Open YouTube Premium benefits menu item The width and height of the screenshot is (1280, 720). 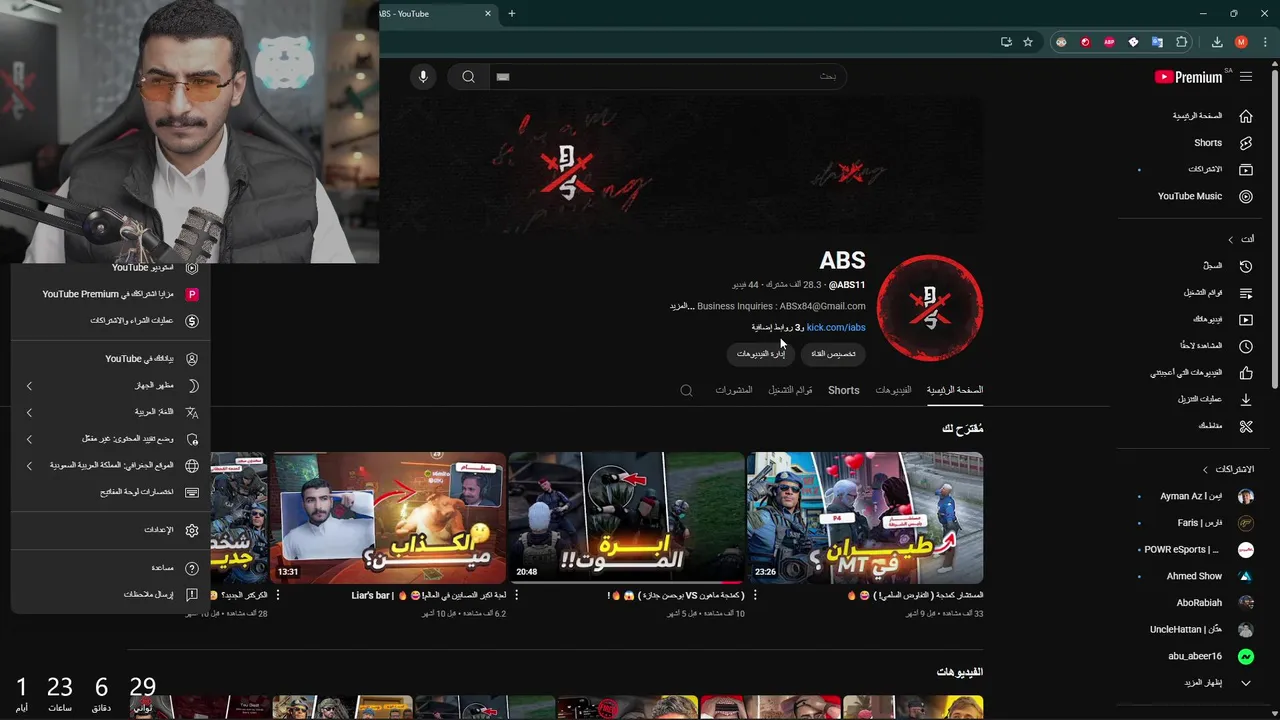tap(110, 294)
